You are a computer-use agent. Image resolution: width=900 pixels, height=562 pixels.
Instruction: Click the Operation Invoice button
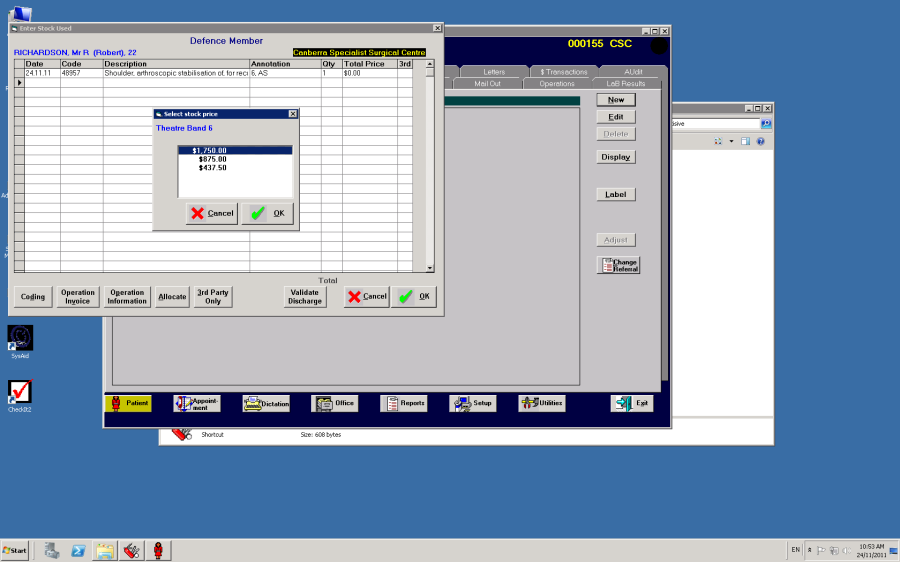(x=78, y=297)
